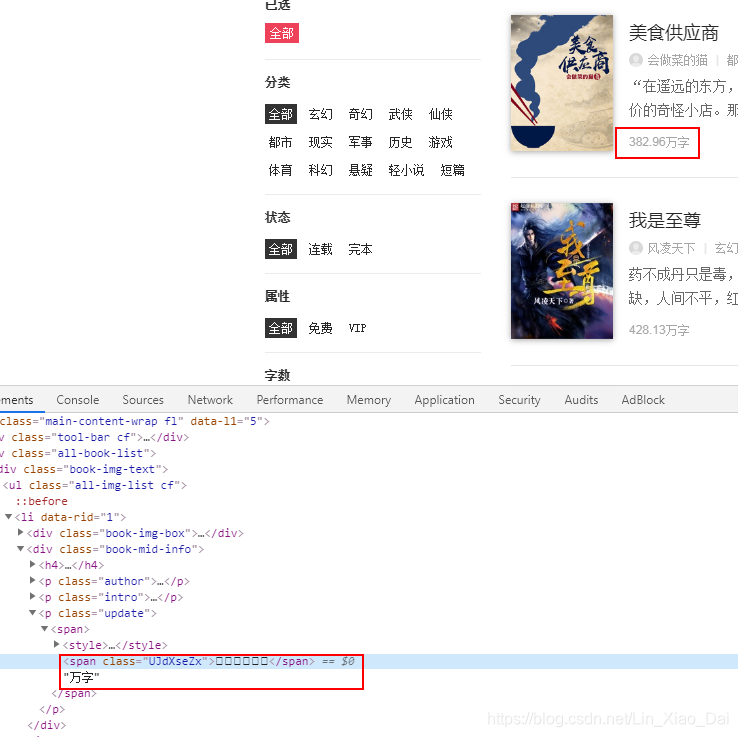Collapse the book-mid-info div node
This screenshot has width=738, height=737.
point(20,549)
